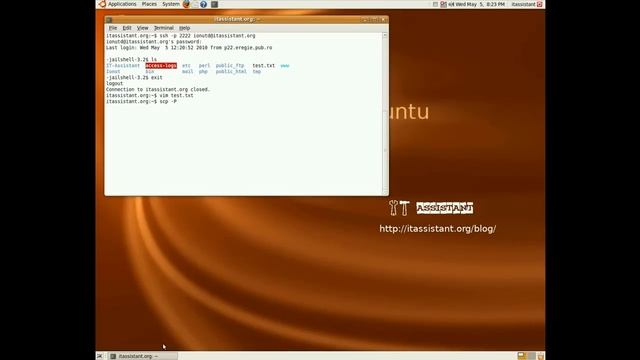Click the terminal window menu icon in titlebar
640x360 pixels.
[x=109, y=20]
